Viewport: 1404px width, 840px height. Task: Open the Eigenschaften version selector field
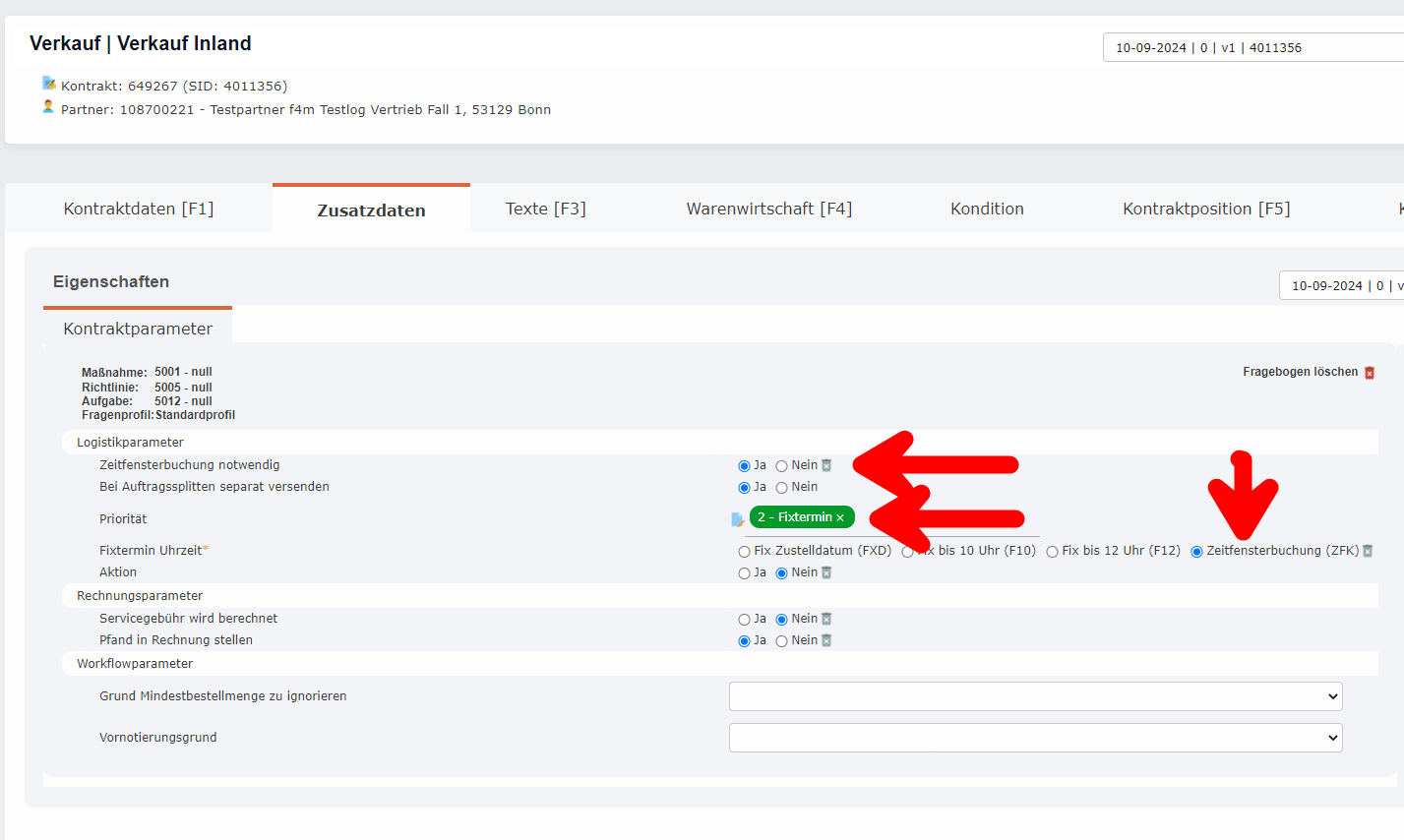1340,285
